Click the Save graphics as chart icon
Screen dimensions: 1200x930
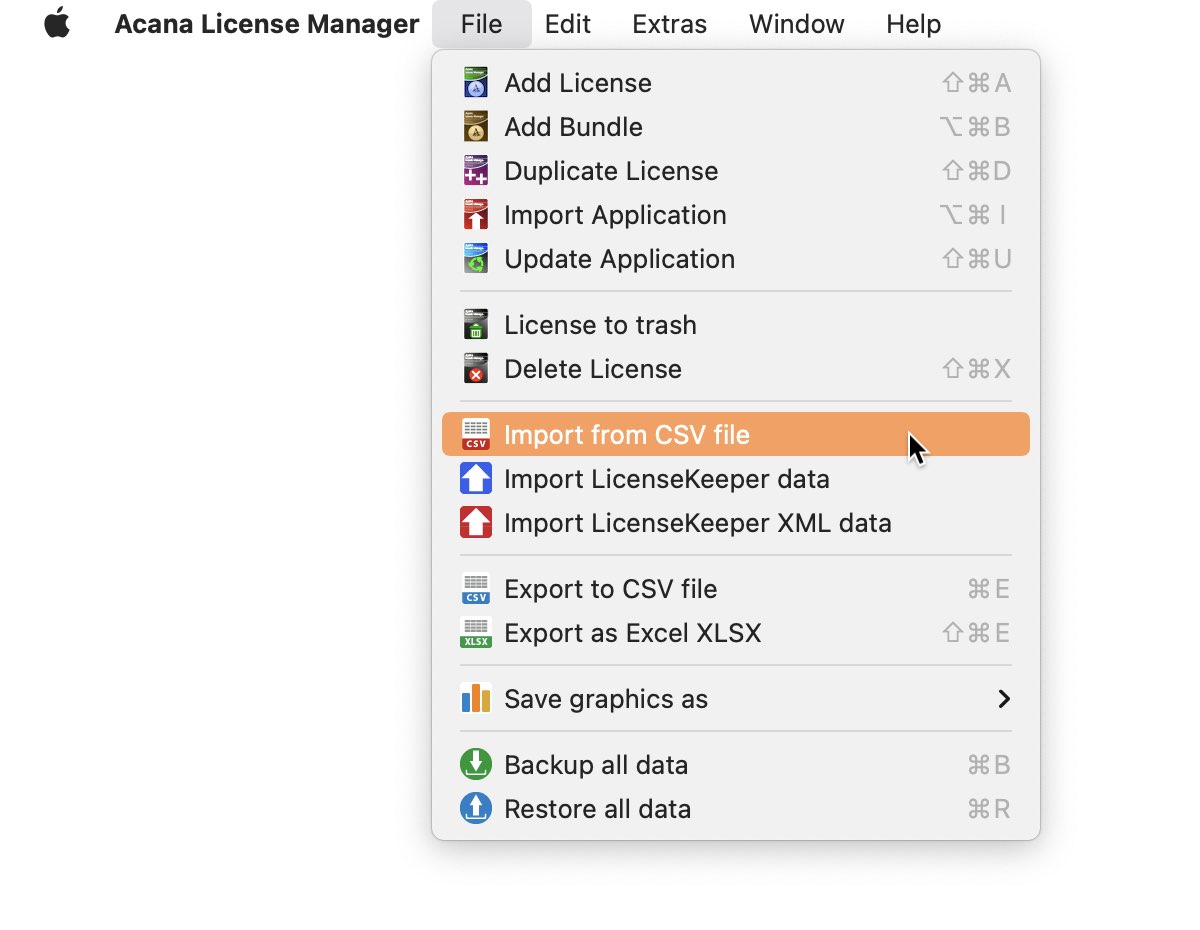(x=476, y=699)
